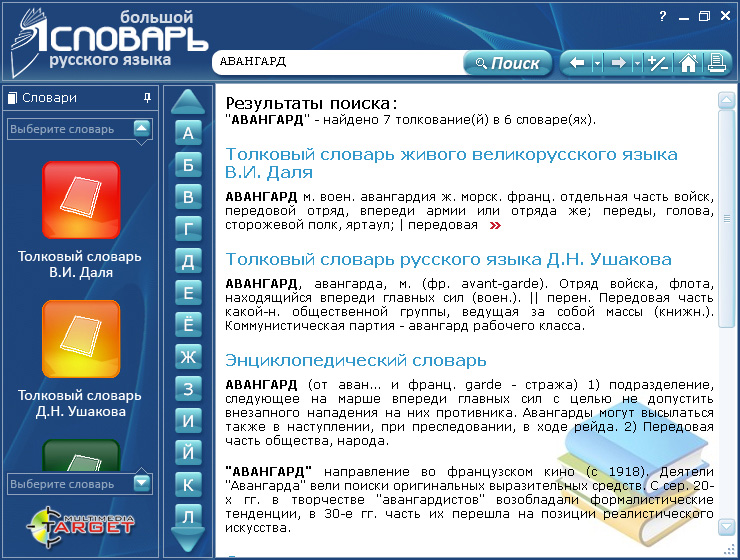Go forward with the right arrow icon
The height and width of the screenshot is (560, 740).
(618, 63)
